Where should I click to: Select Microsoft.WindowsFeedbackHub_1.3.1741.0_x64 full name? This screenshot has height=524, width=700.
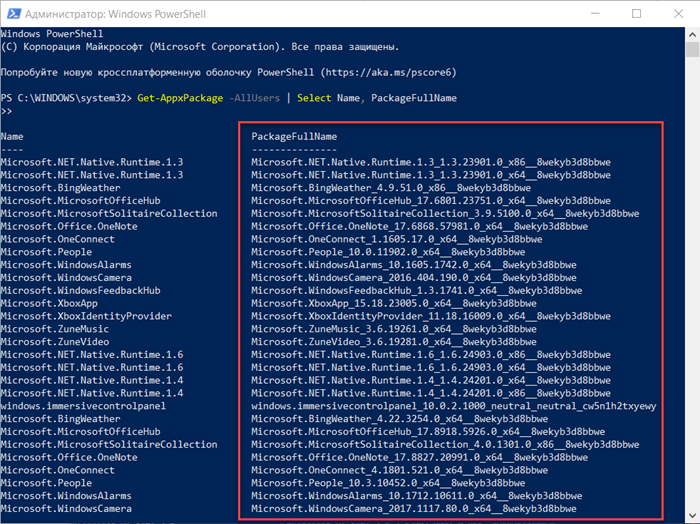417,291
